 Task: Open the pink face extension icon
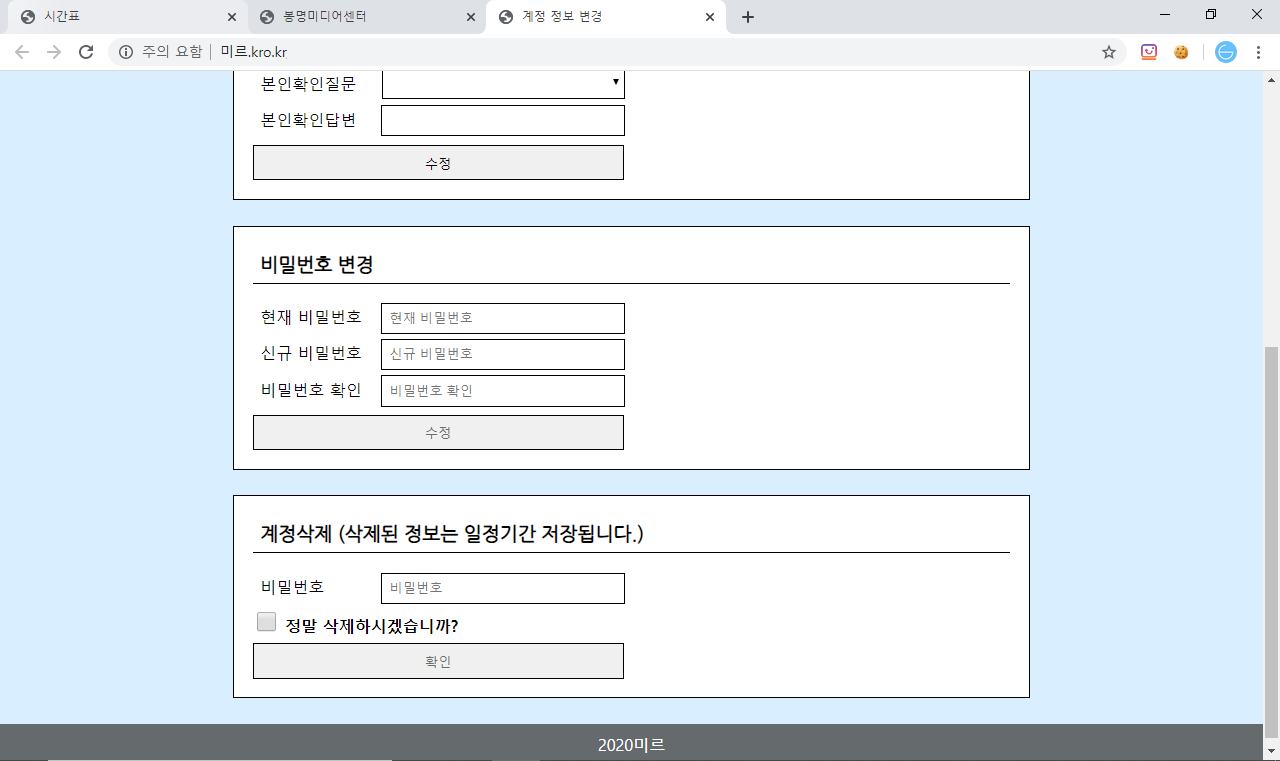(x=1149, y=52)
